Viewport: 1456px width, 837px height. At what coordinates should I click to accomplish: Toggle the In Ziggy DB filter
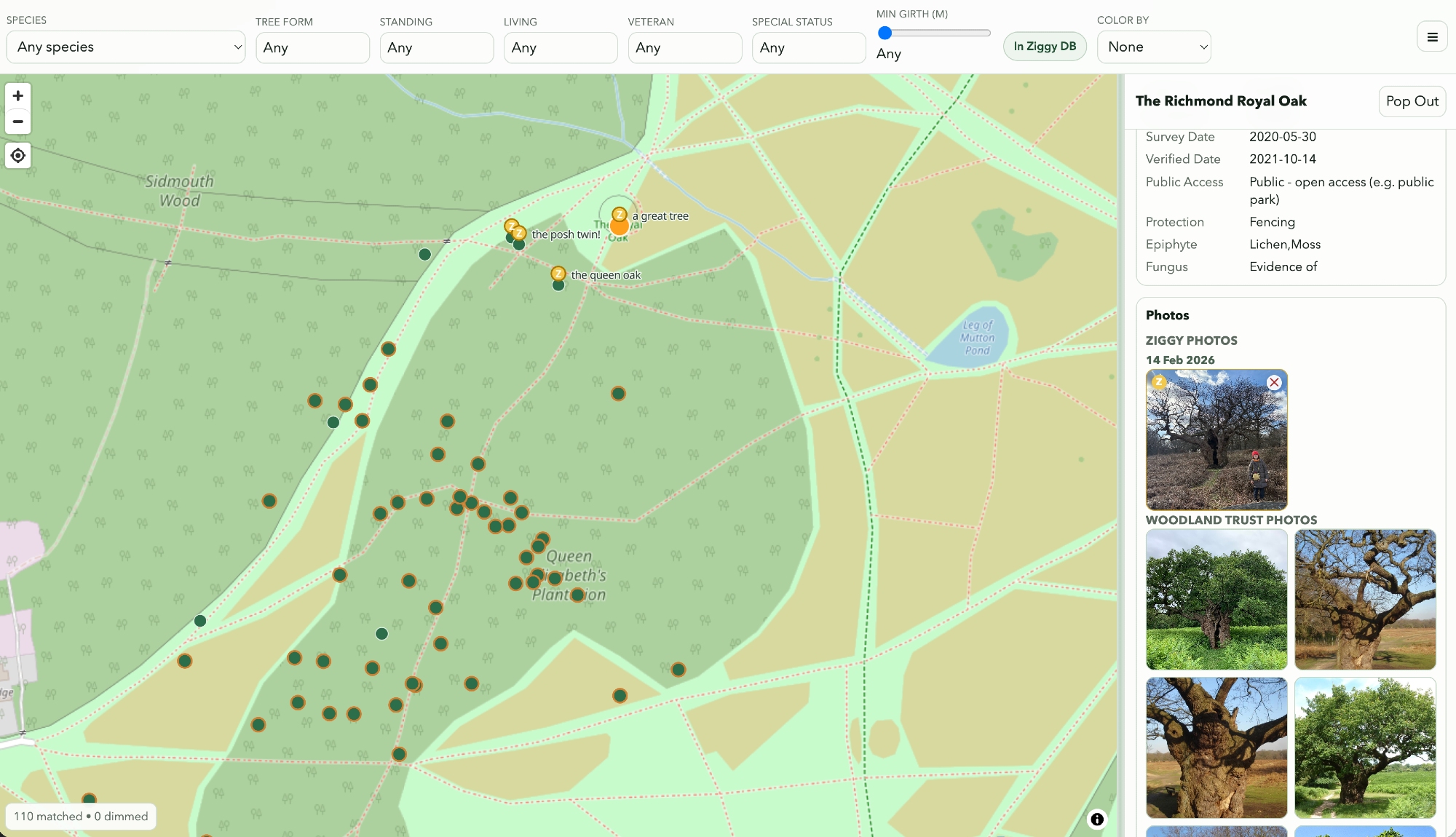(x=1045, y=47)
